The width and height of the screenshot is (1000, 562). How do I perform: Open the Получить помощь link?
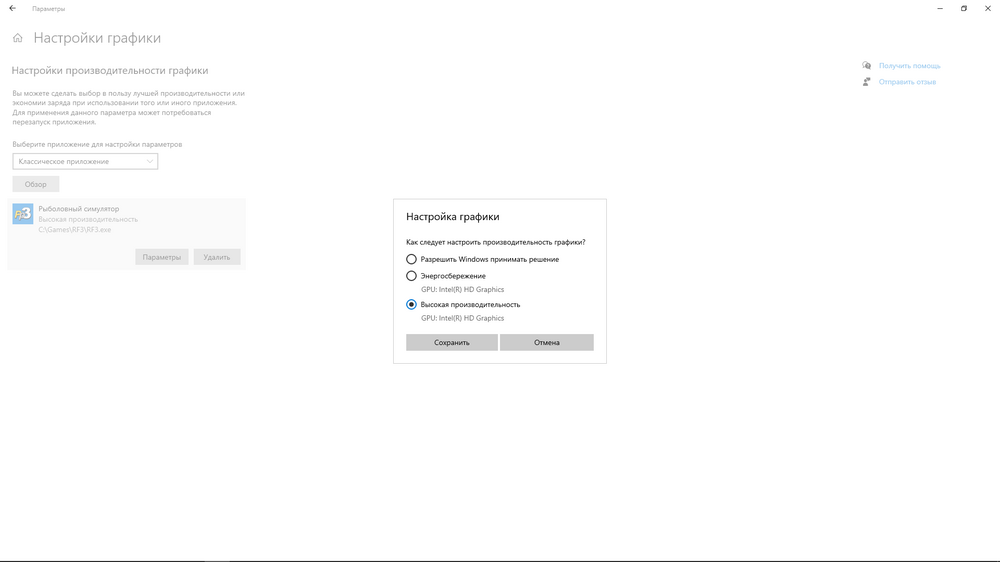point(909,66)
